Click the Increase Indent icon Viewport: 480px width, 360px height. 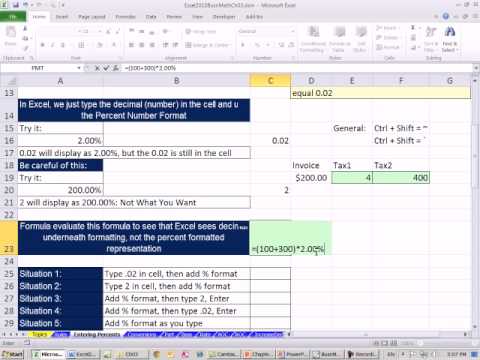pyautogui.click(x=176, y=45)
